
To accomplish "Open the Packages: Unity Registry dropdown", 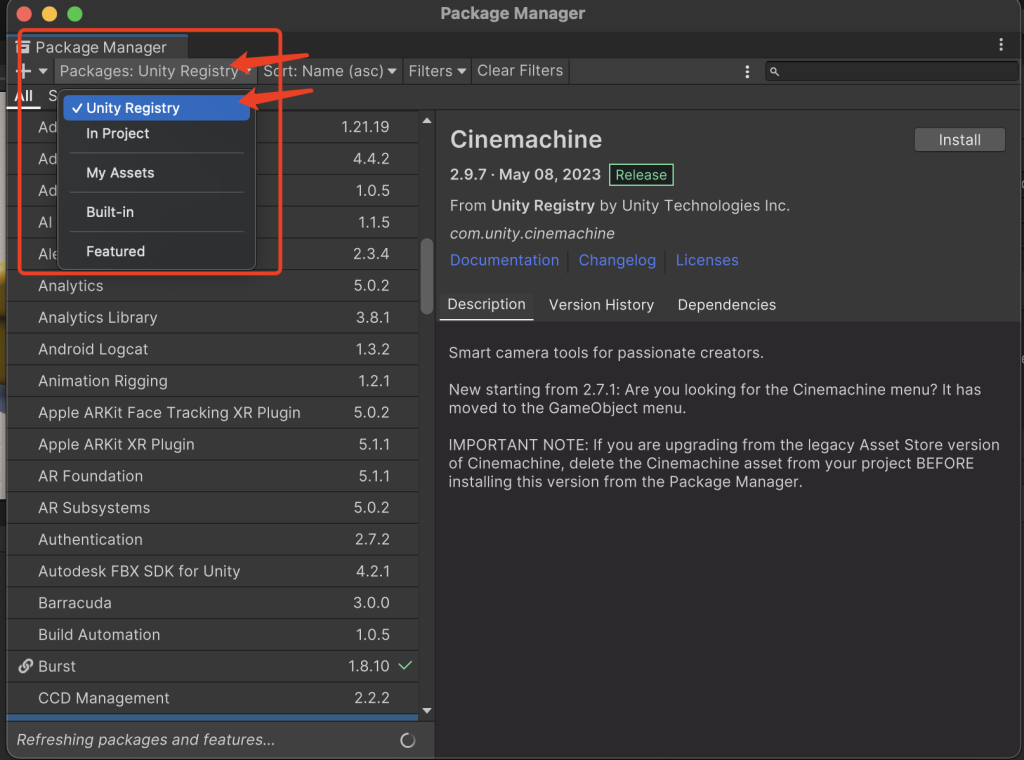I will click(155, 71).
